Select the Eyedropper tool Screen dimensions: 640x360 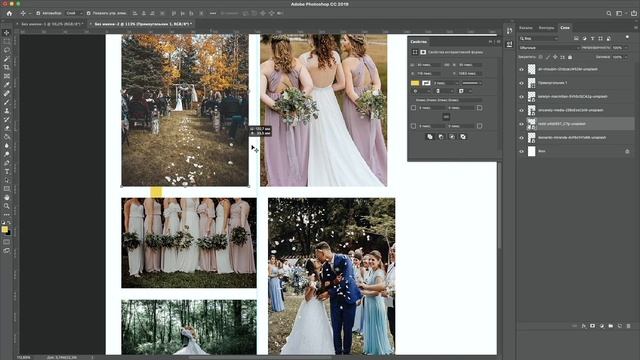[7, 84]
